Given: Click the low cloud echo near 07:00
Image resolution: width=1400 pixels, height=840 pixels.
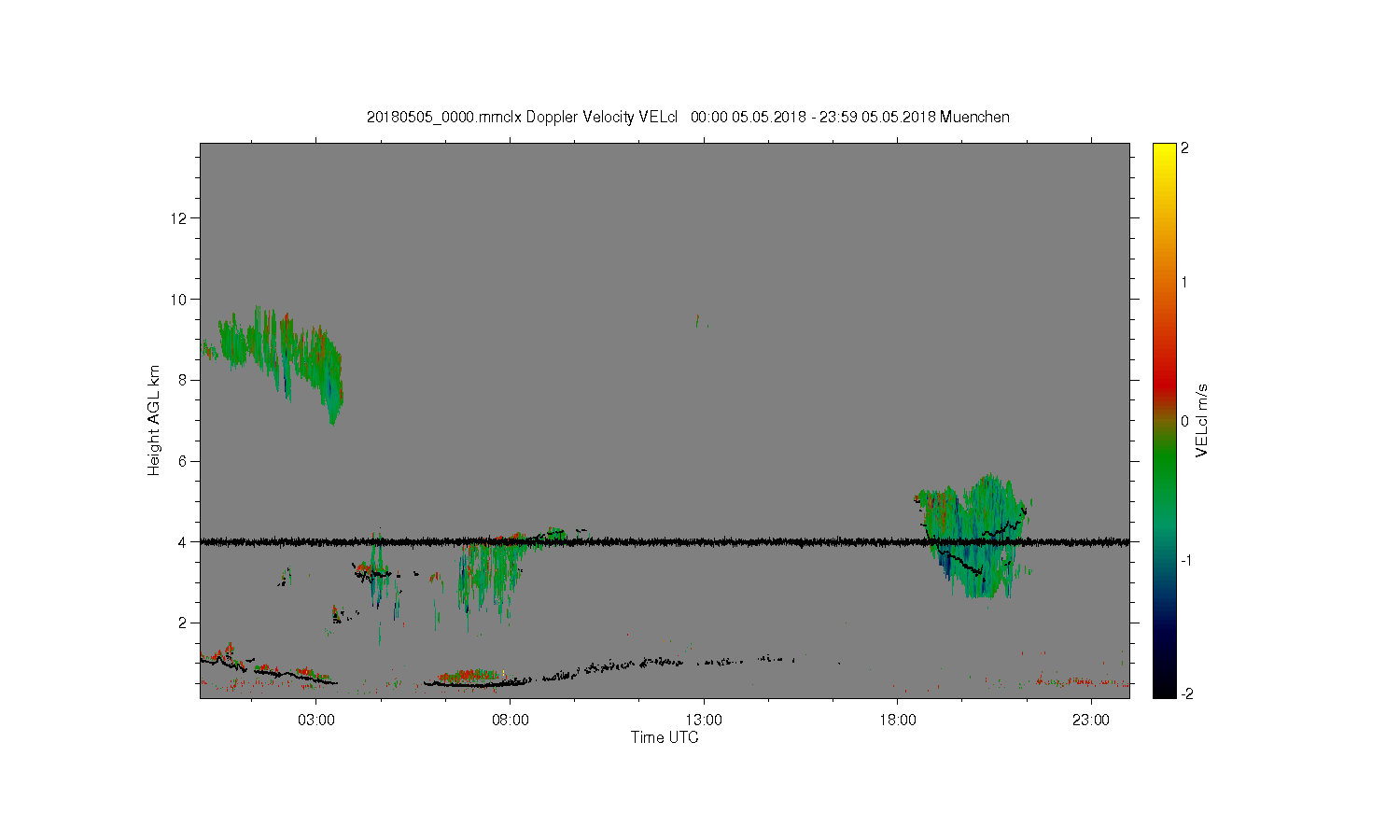Looking at the screenshot, I should pos(469,677).
